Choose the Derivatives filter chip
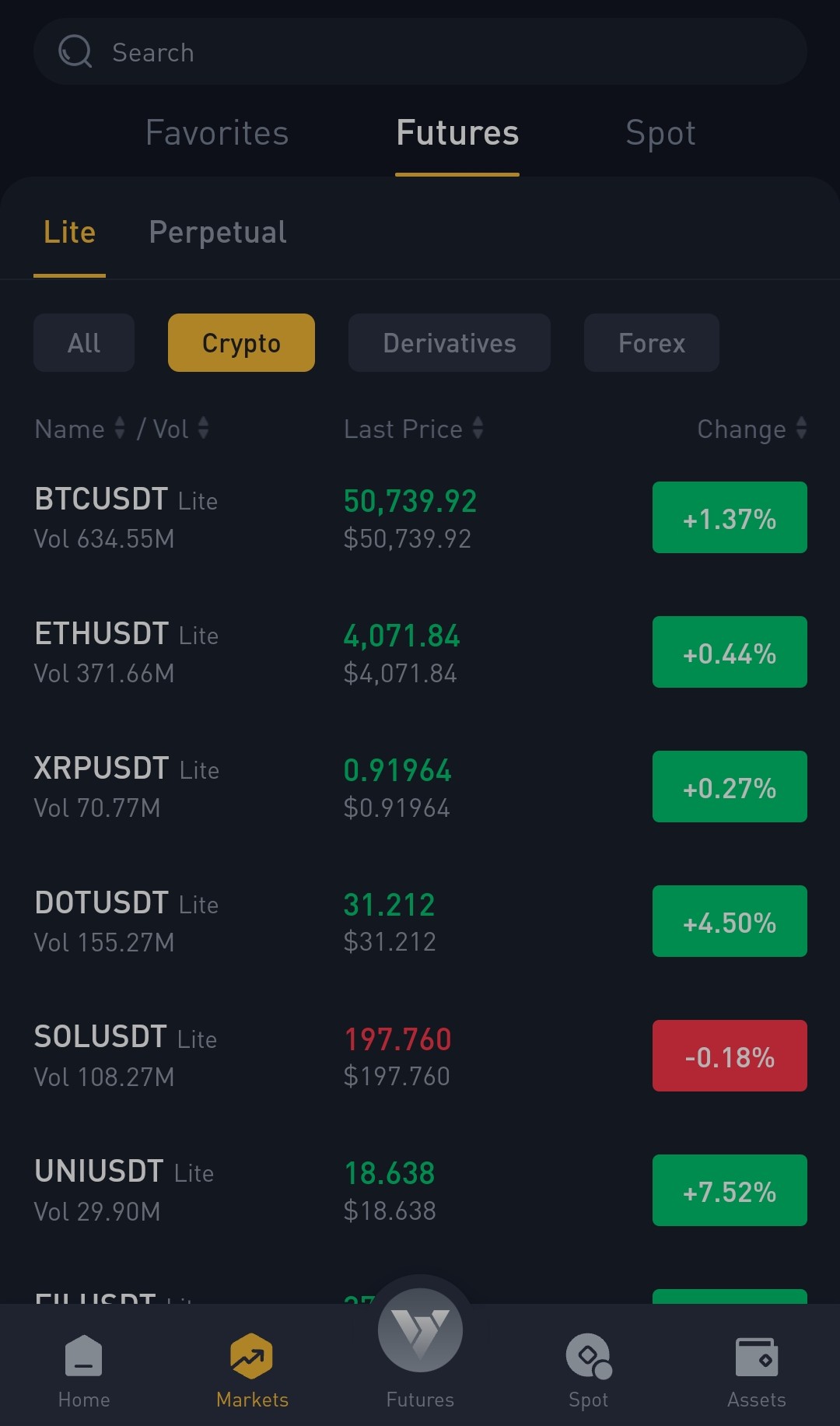Image resolution: width=840 pixels, height=1426 pixels. [450, 343]
